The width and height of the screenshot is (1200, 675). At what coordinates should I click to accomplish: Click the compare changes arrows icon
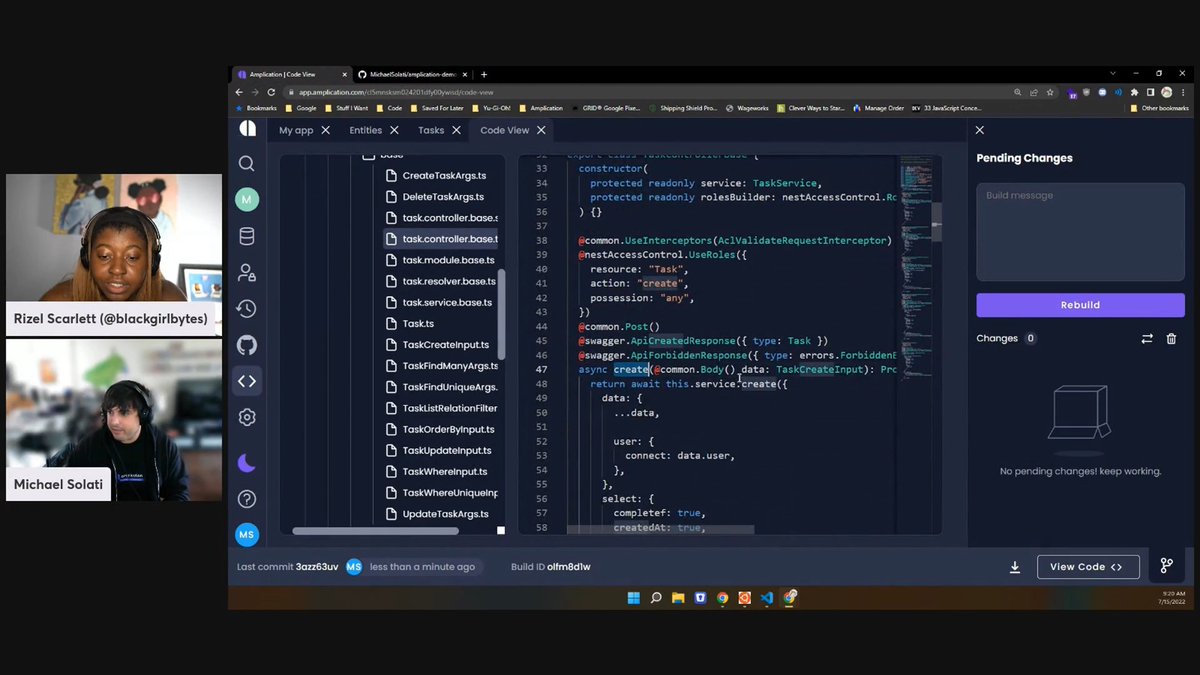[1147, 339]
